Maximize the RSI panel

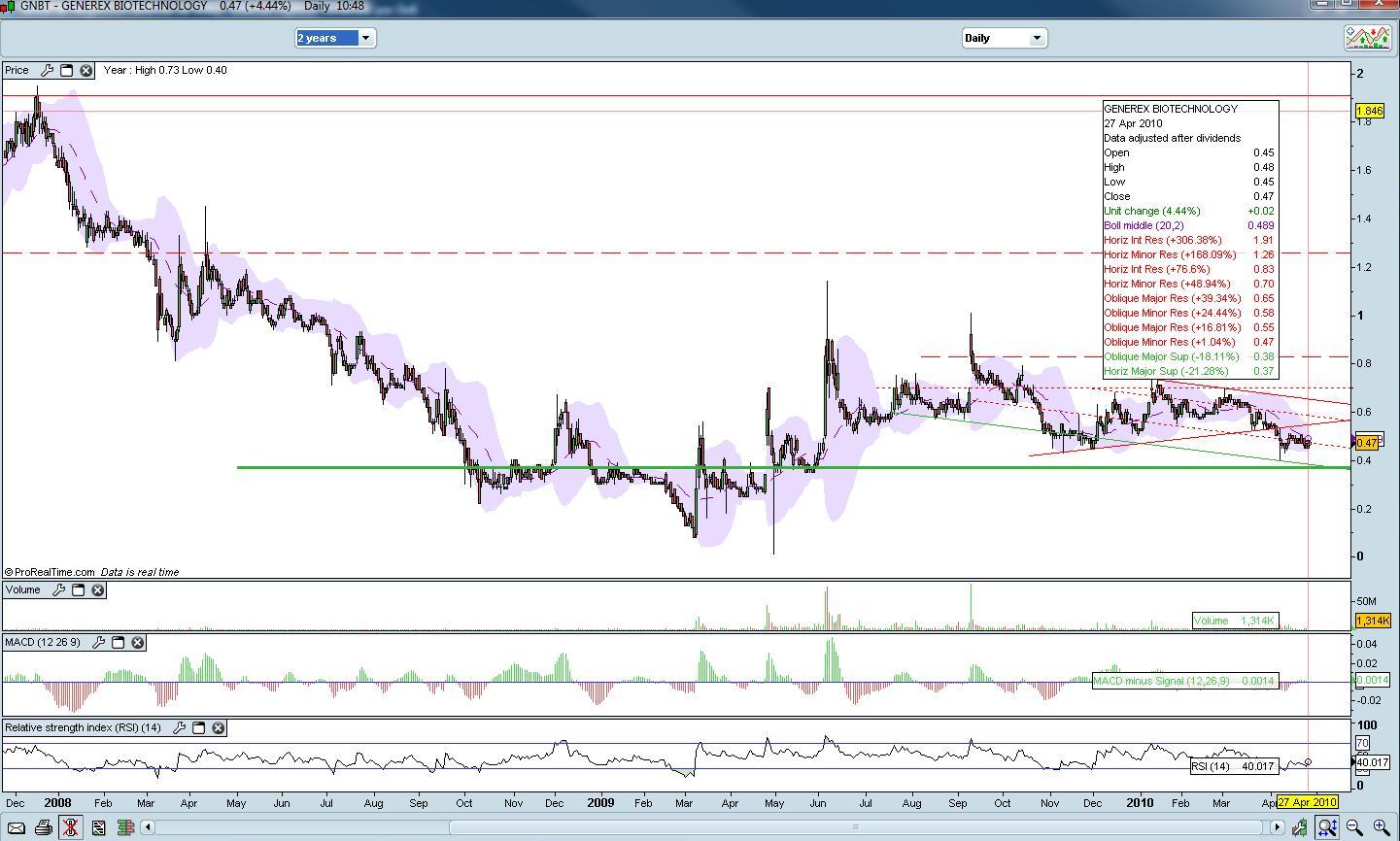pos(199,727)
